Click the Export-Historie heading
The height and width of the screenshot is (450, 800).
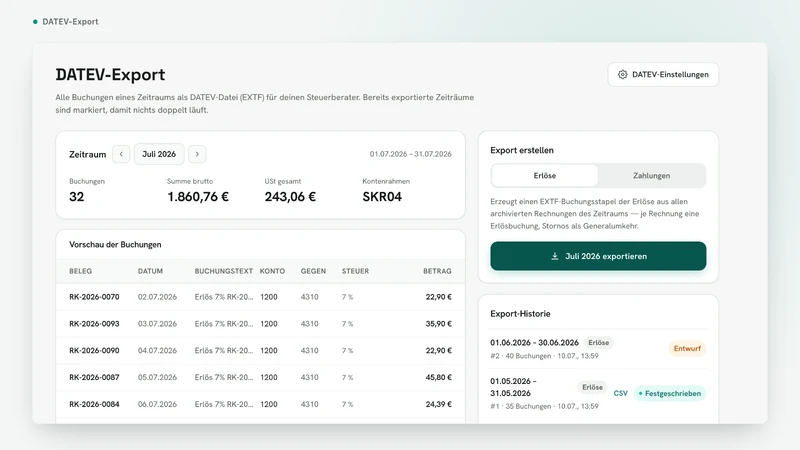pos(520,314)
